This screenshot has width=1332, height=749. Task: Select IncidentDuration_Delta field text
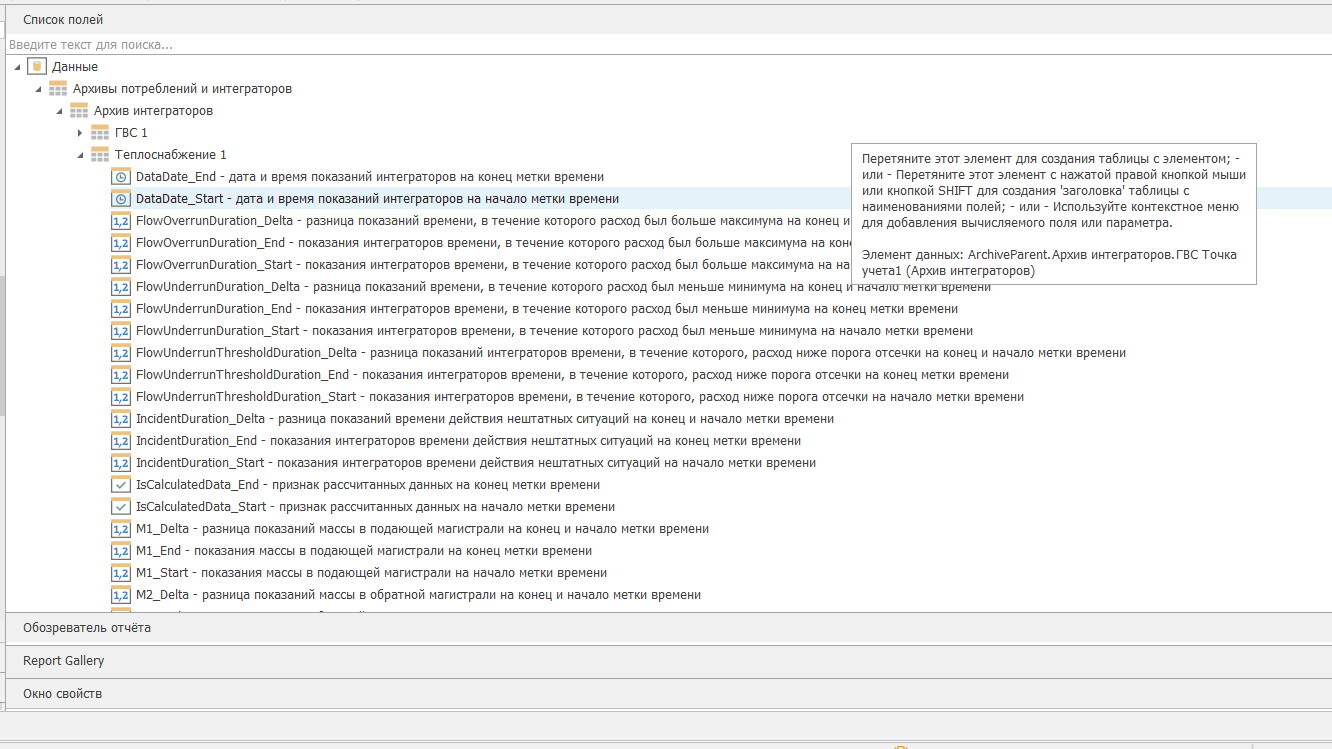[x=485, y=418]
